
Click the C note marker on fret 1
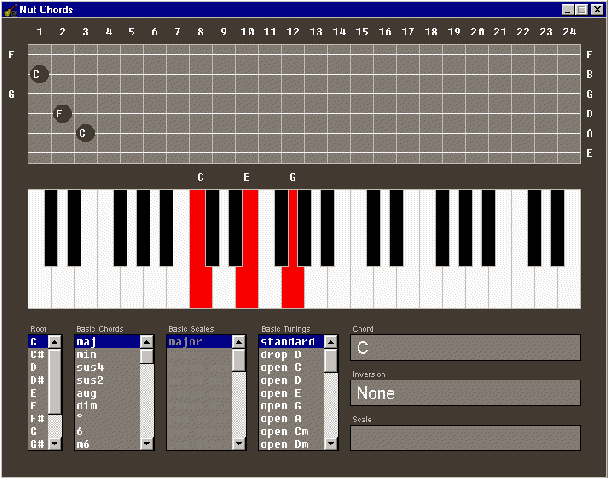click(38, 74)
